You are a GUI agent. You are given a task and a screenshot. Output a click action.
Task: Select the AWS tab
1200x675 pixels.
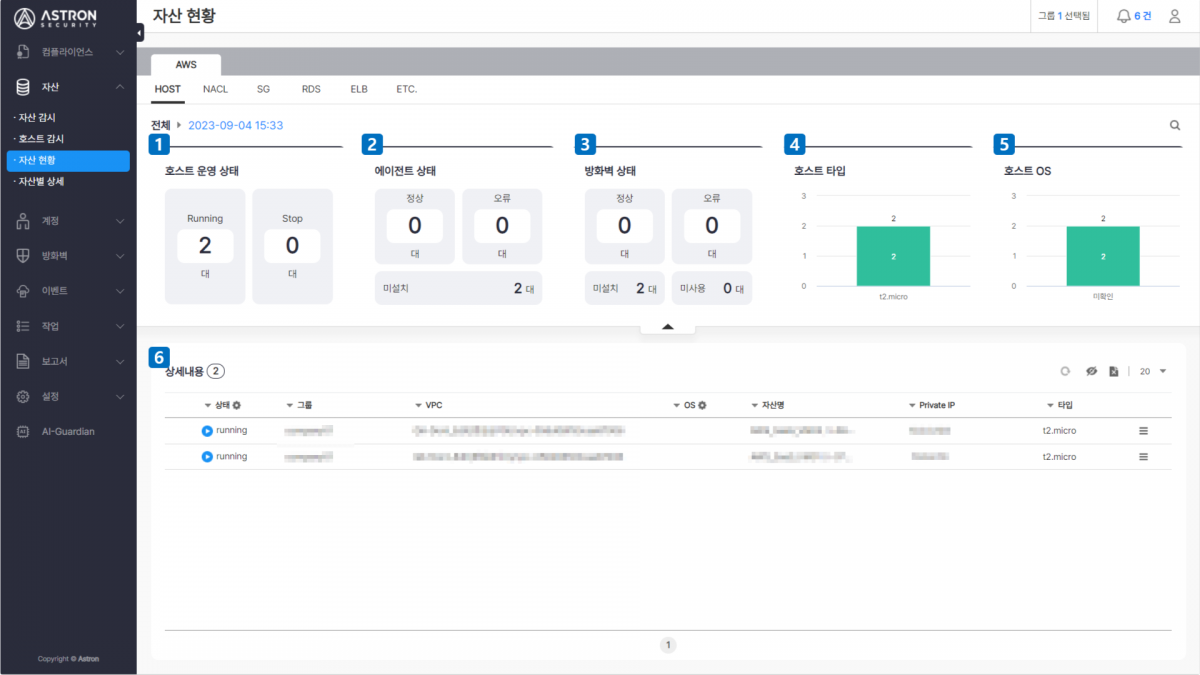click(x=186, y=64)
